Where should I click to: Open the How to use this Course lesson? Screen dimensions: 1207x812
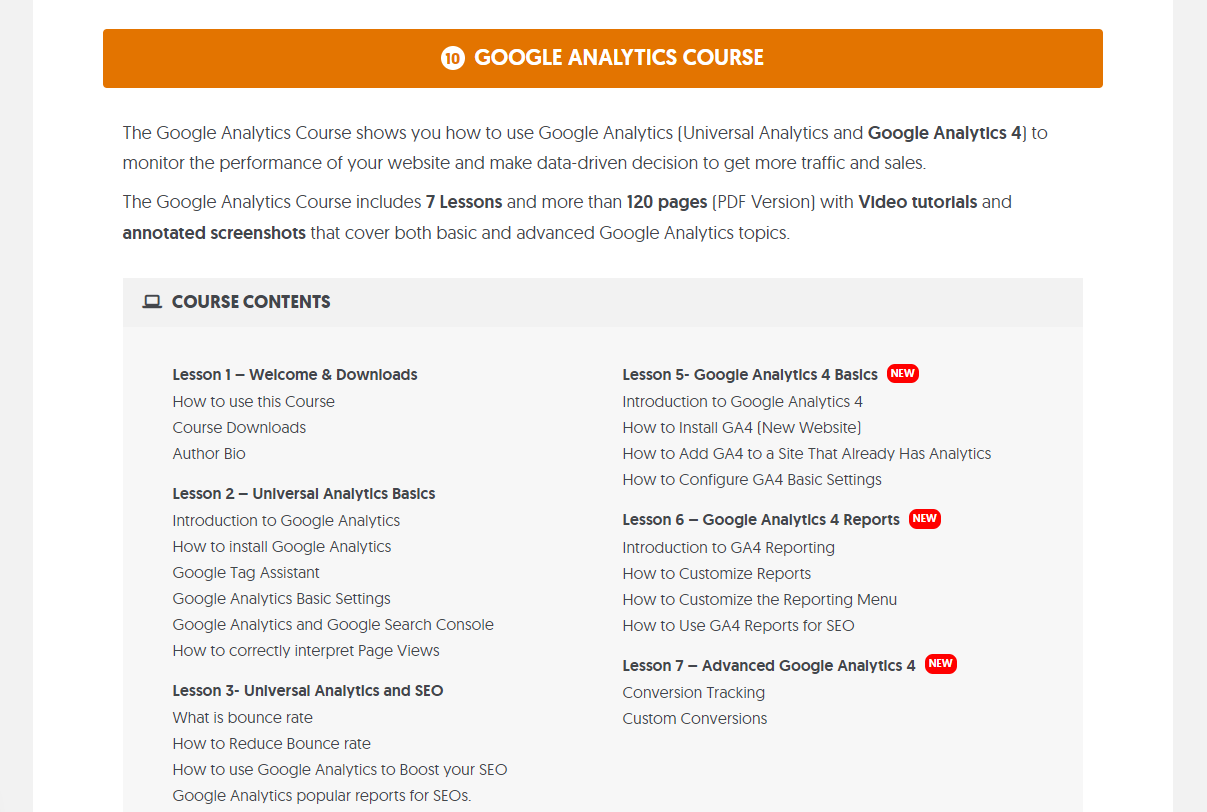tap(253, 401)
